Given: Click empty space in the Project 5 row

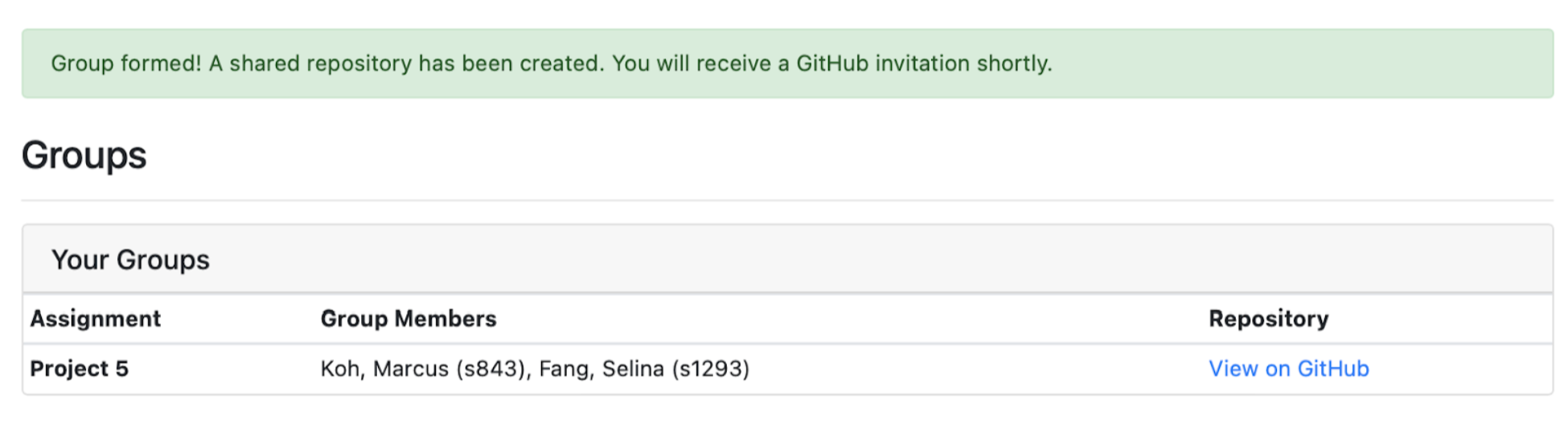Looking at the screenshot, I should pyautogui.click(x=965, y=369).
